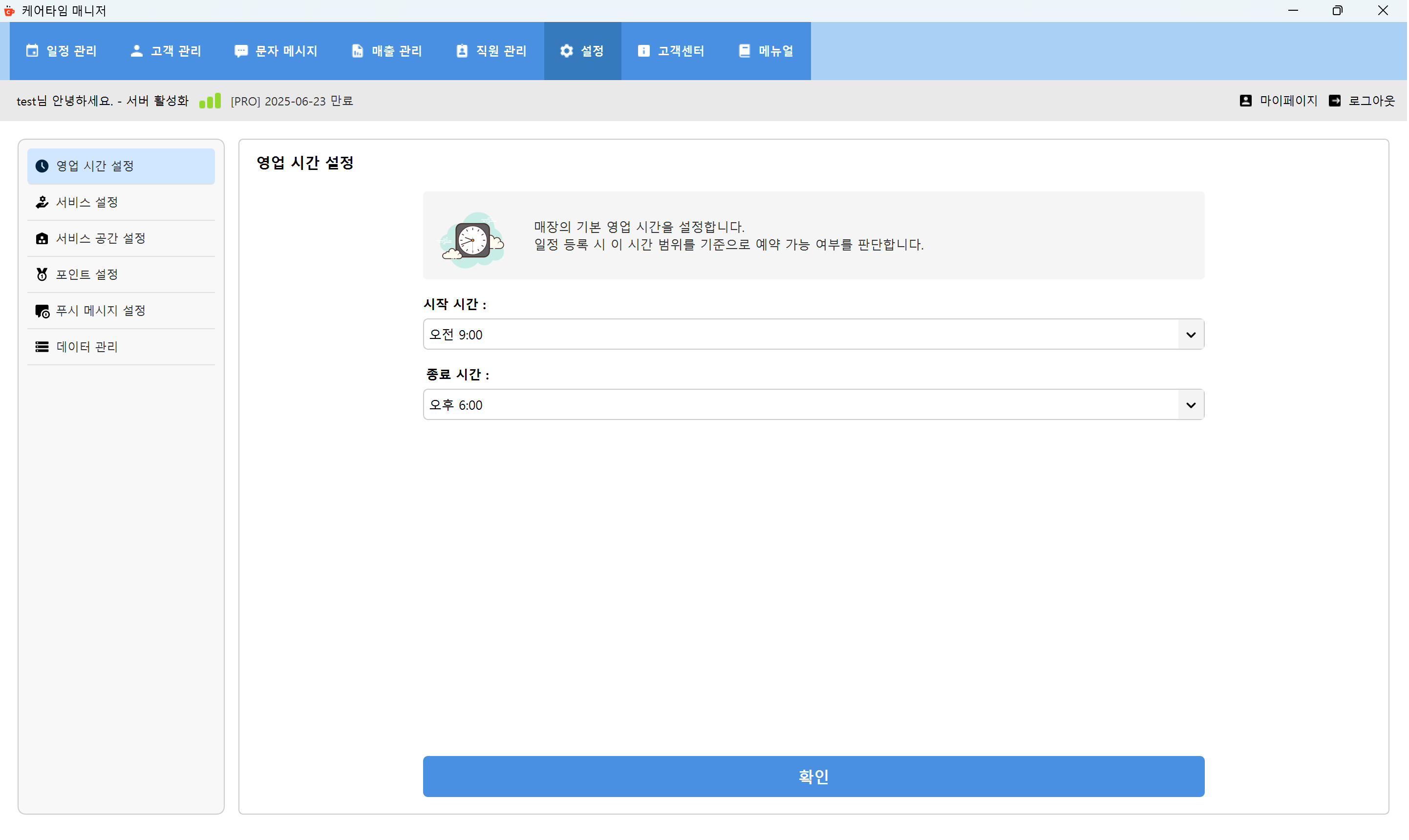Screen dimensions: 1409x840
Task: Open 고객센터 via its info icon
Action: click(642, 50)
